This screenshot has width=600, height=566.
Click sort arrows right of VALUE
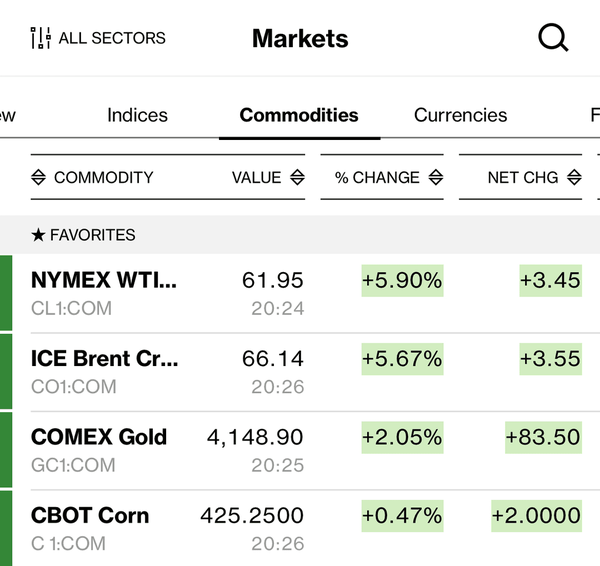pos(297,177)
